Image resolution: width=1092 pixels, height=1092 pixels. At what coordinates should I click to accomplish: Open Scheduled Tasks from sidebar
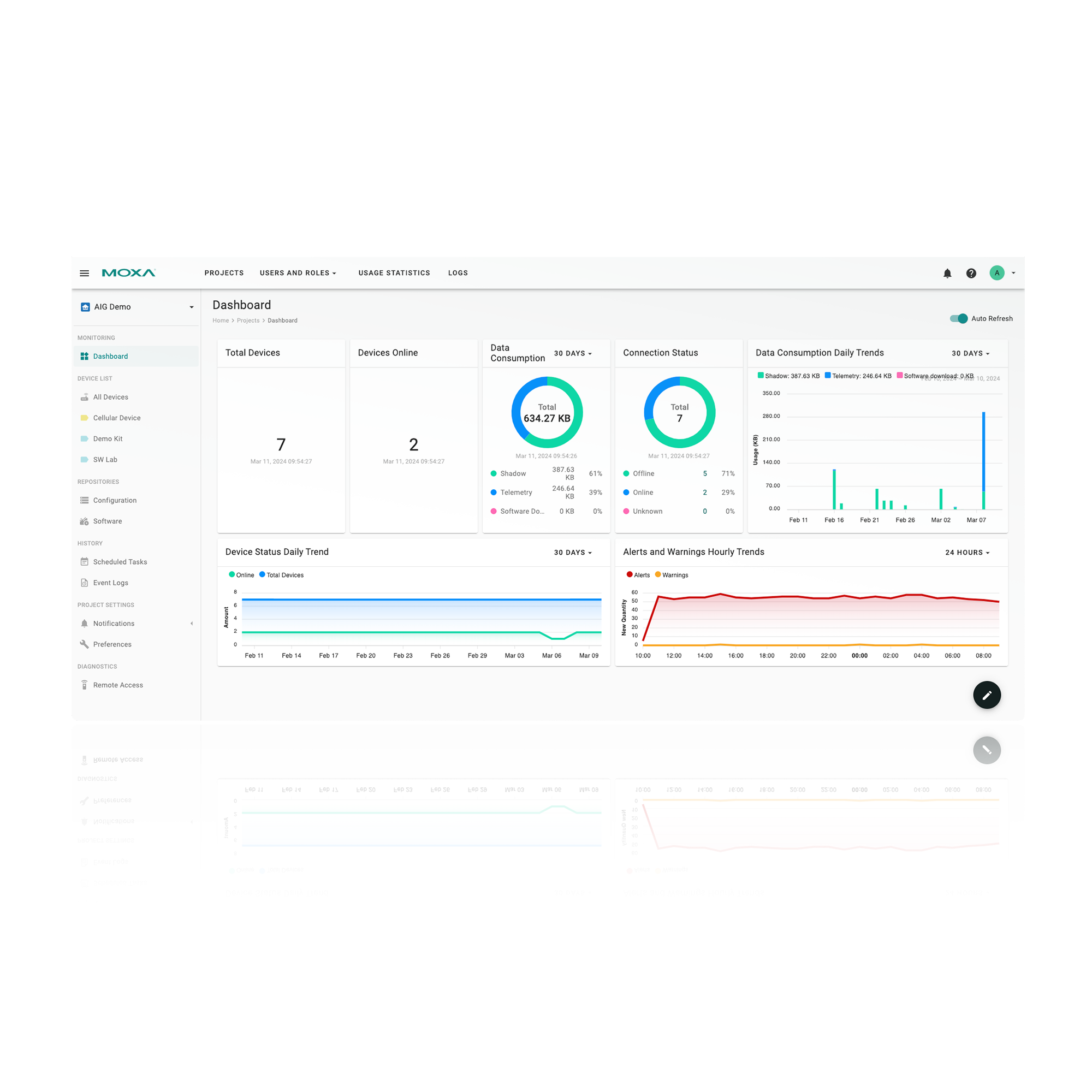point(120,562)
